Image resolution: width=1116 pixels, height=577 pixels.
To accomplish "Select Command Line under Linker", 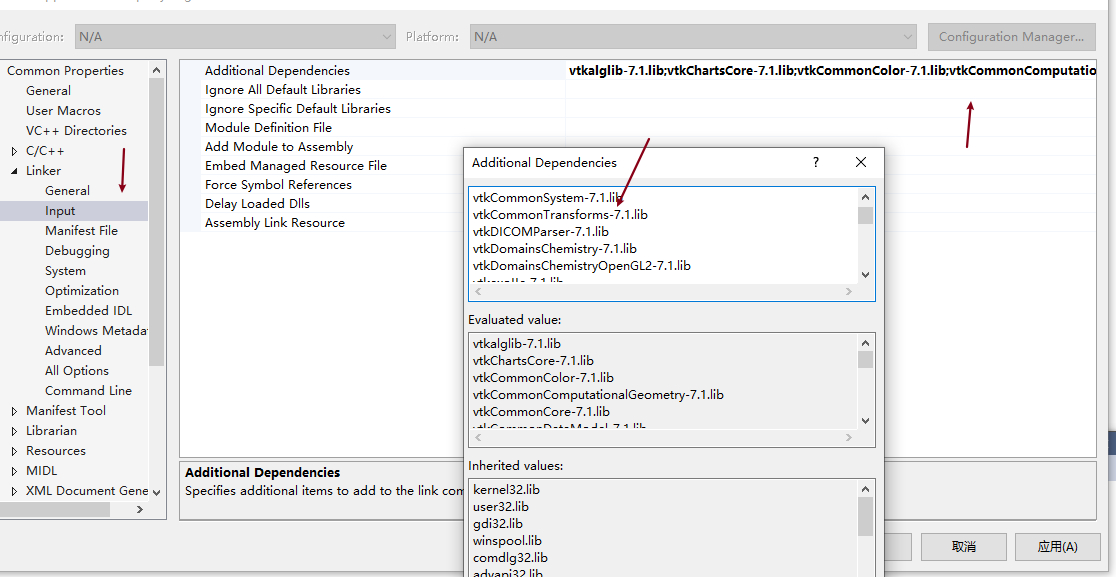I will (x=86, y=390).
